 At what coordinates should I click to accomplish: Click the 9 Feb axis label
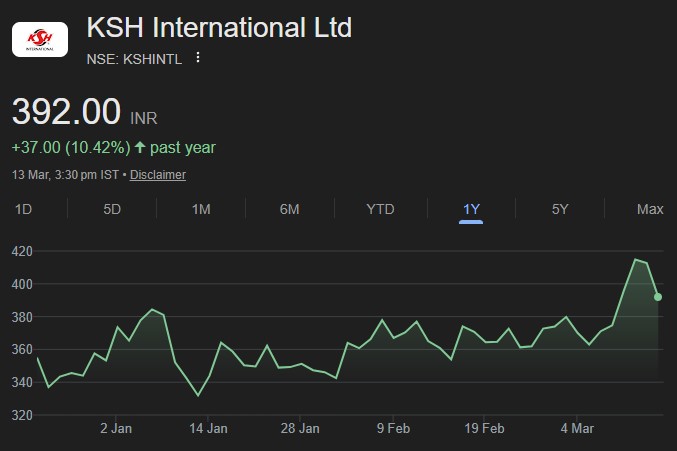[x=393, y=429]
